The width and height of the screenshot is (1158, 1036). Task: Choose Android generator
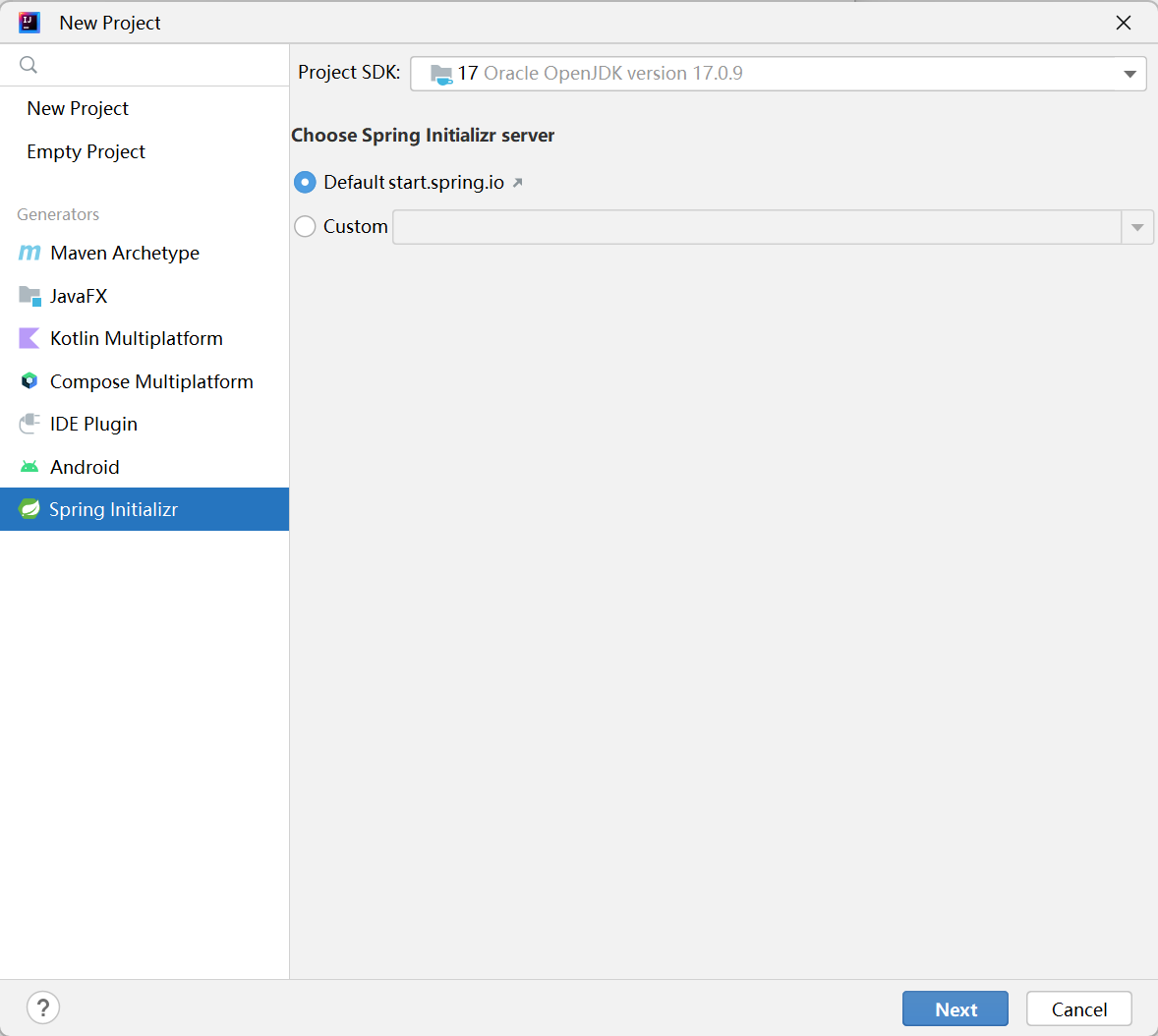tap(144, 467)
